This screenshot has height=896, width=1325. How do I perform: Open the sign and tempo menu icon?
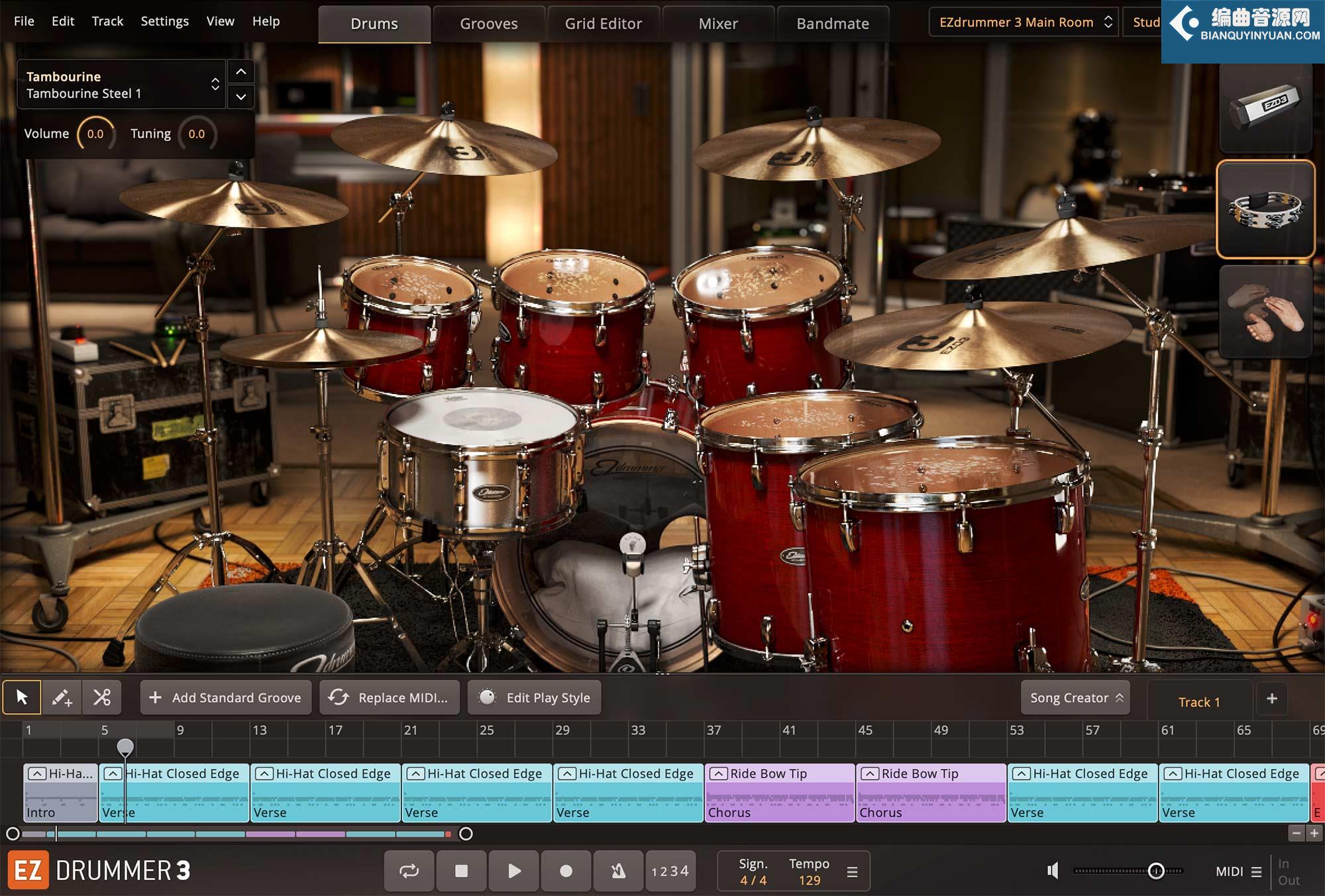pos(852,872)
